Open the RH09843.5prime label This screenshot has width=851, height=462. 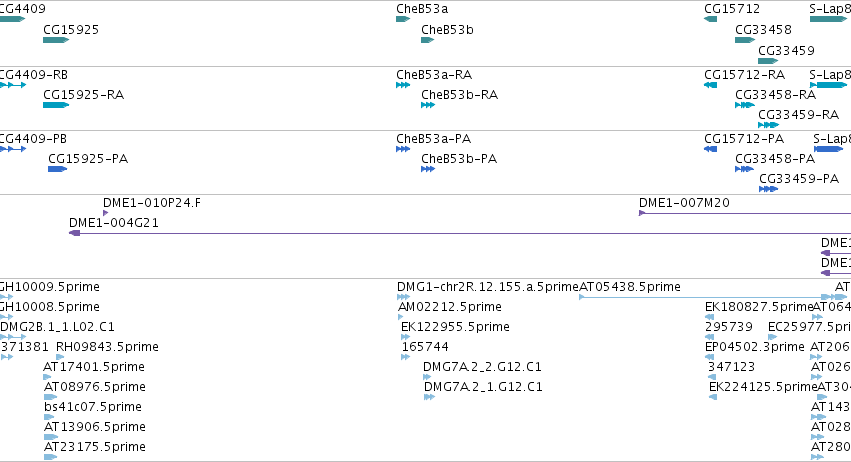click(107, 346)
